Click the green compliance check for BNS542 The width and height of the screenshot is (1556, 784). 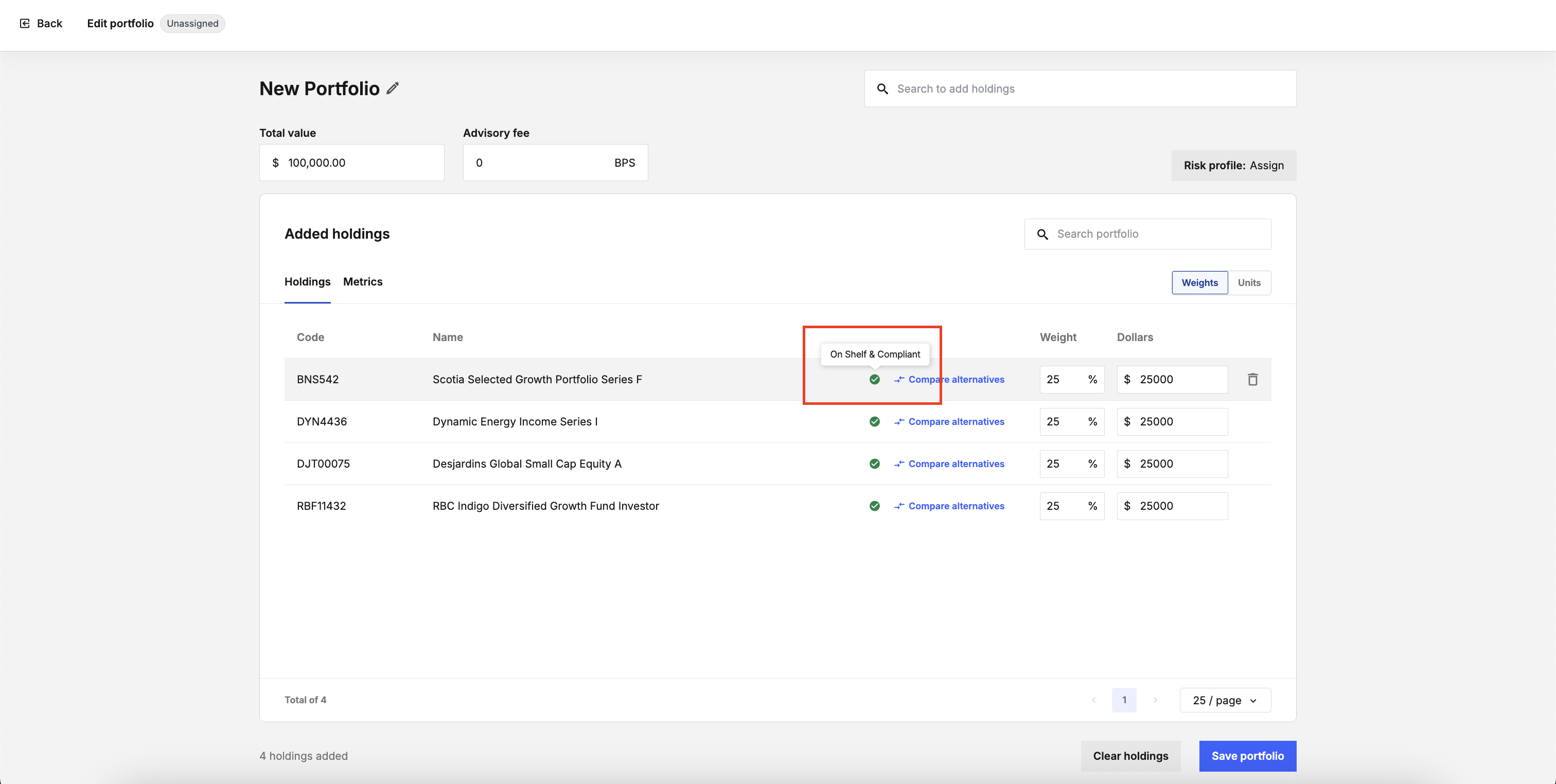(x=875, y=379)
